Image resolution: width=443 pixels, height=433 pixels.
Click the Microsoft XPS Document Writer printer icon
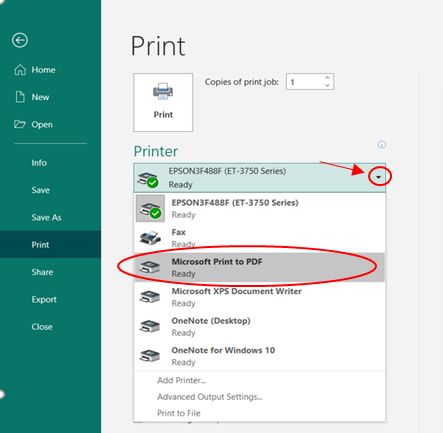click(x=150, y=297)
